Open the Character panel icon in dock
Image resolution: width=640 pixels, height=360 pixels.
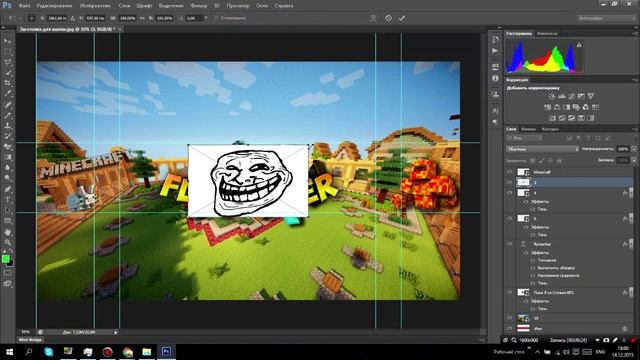495,111
